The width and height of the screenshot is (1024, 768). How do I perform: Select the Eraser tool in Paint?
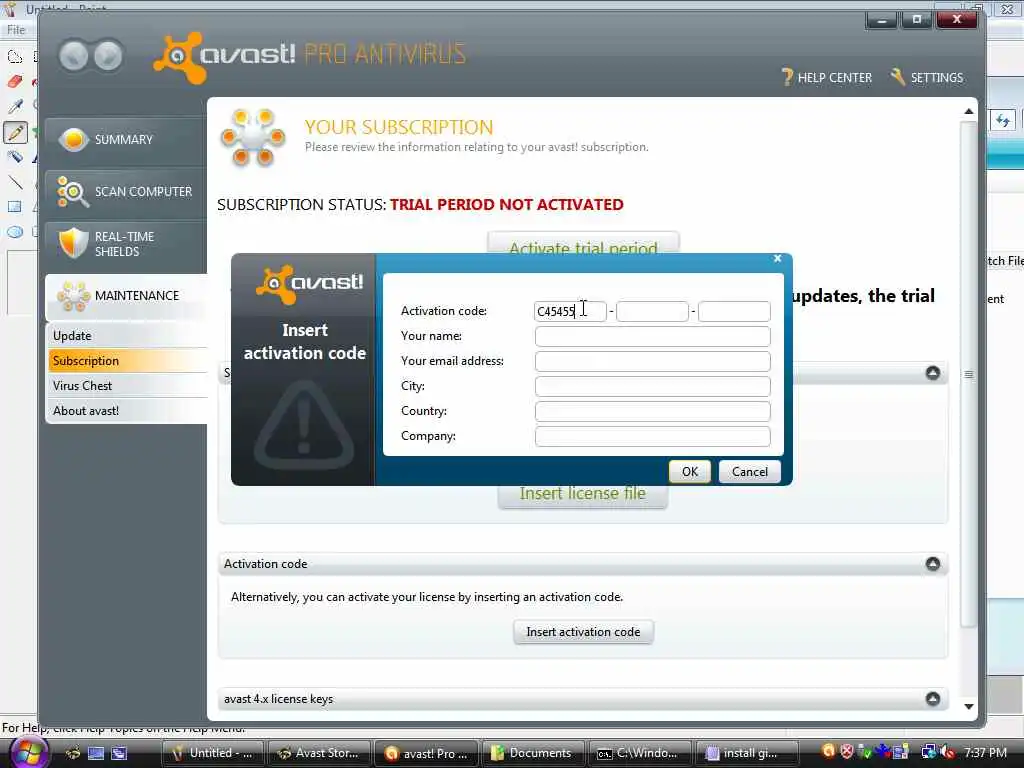(x=15, y=82)
